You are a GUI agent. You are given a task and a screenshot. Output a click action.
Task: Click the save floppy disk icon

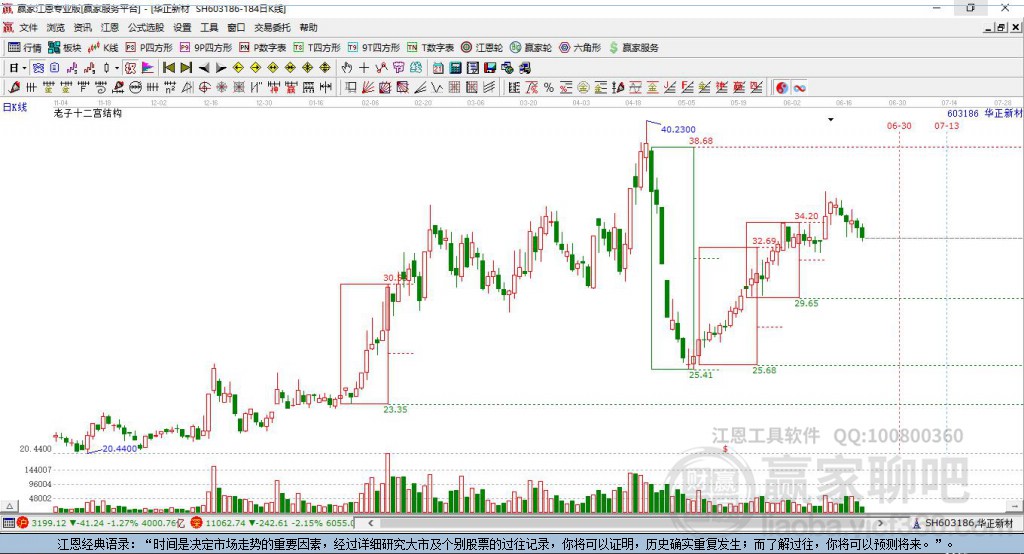click(x=490, y=67)
